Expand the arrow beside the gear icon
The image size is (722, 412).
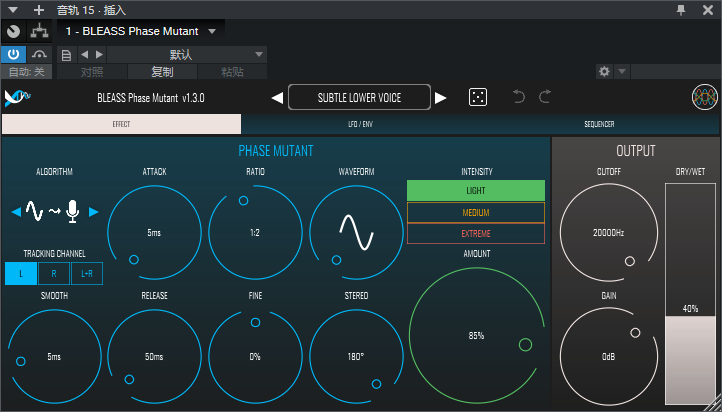[622, 71]
